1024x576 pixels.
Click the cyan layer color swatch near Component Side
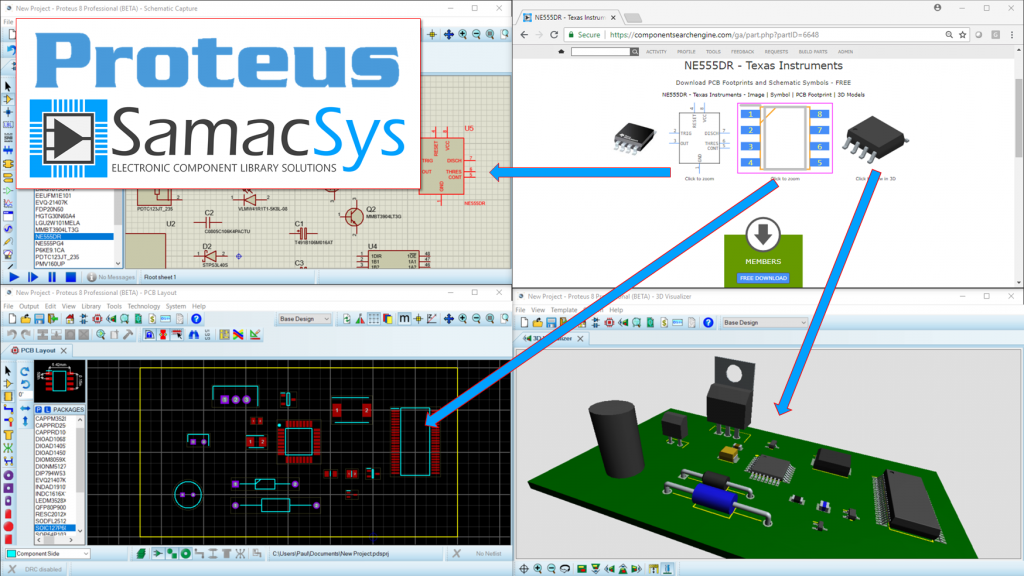(x=12, y=553)
